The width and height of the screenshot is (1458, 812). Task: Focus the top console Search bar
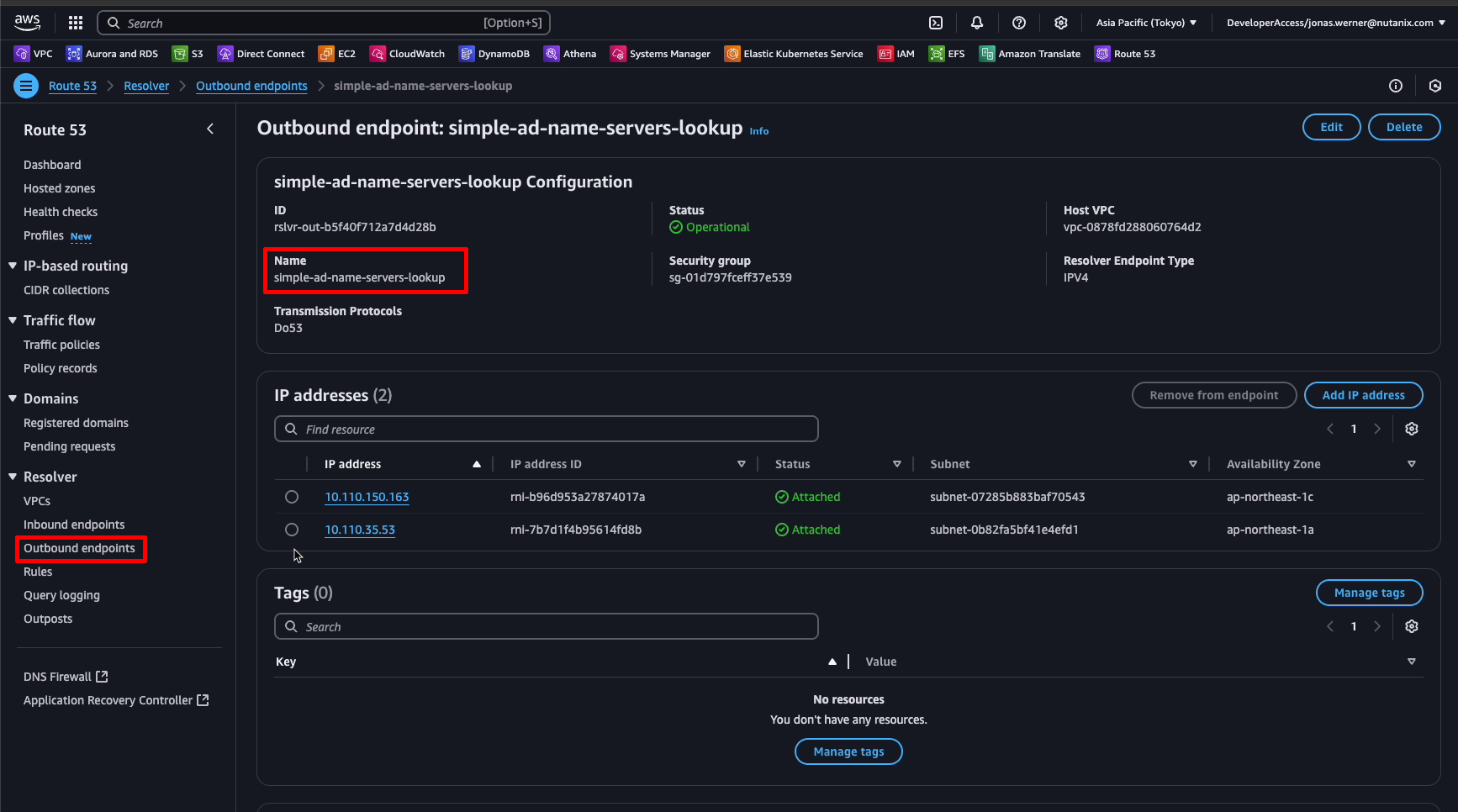(x=324, y=23)
